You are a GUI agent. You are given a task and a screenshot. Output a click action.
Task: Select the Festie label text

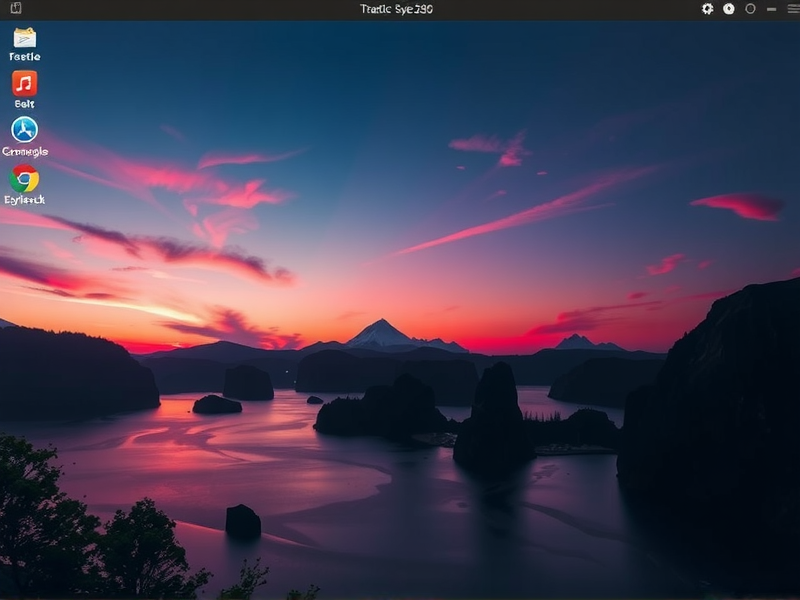point(24,58)
